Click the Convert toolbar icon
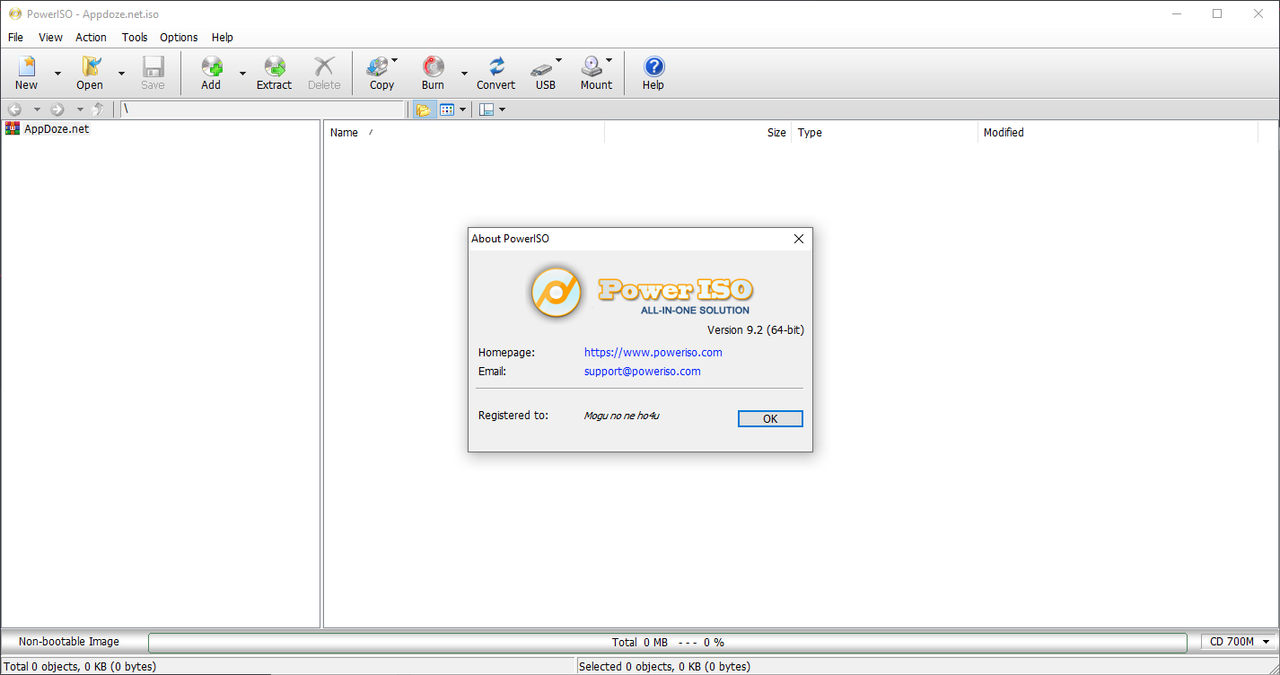The width and height of the screenshot is (1280, 675). coord(496,66)
